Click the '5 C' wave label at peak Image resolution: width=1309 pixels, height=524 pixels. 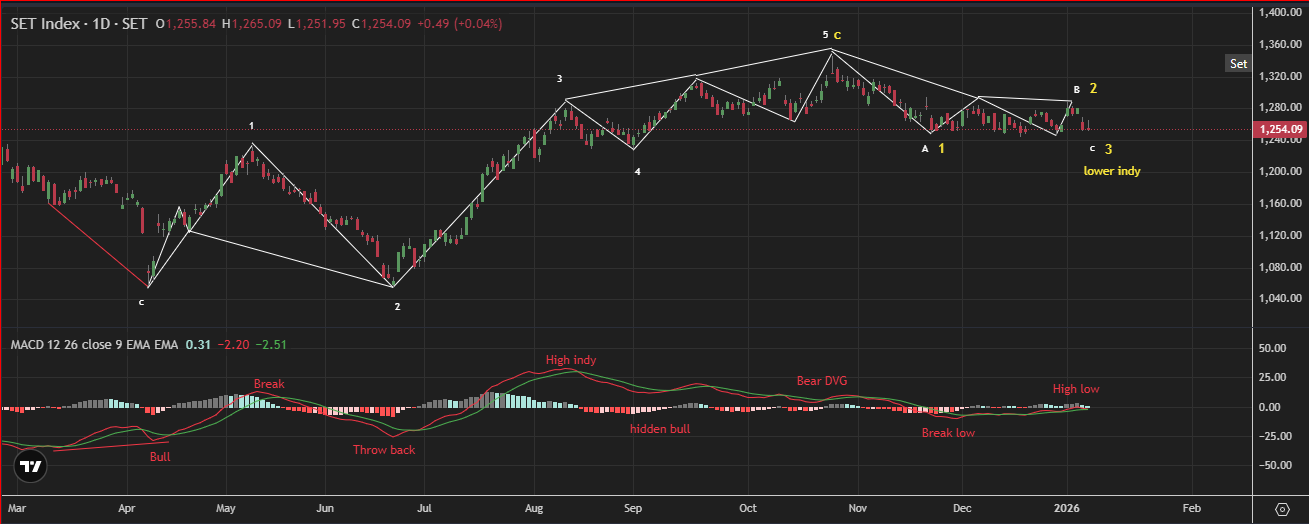pos(831,35)
